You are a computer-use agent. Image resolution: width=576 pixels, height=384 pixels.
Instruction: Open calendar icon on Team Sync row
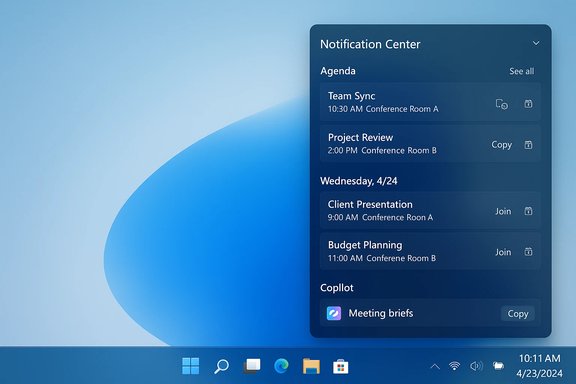528,104
